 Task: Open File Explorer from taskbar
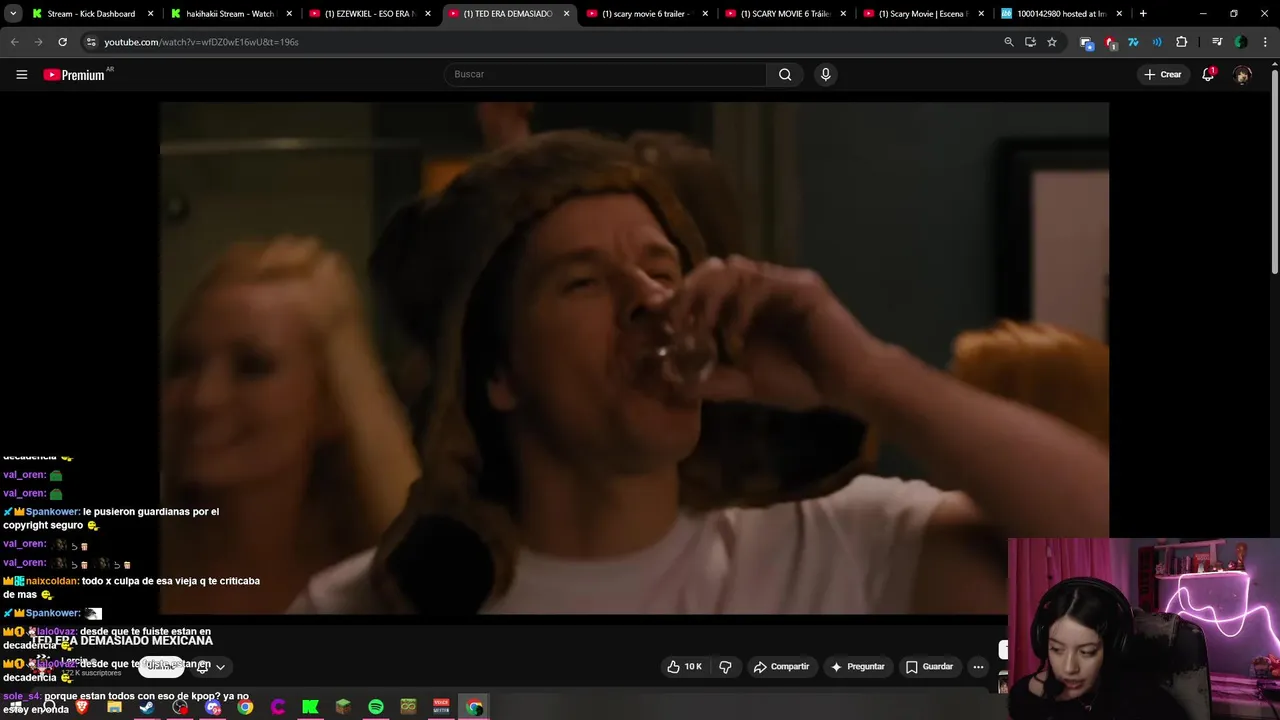(x=114, y=707)
